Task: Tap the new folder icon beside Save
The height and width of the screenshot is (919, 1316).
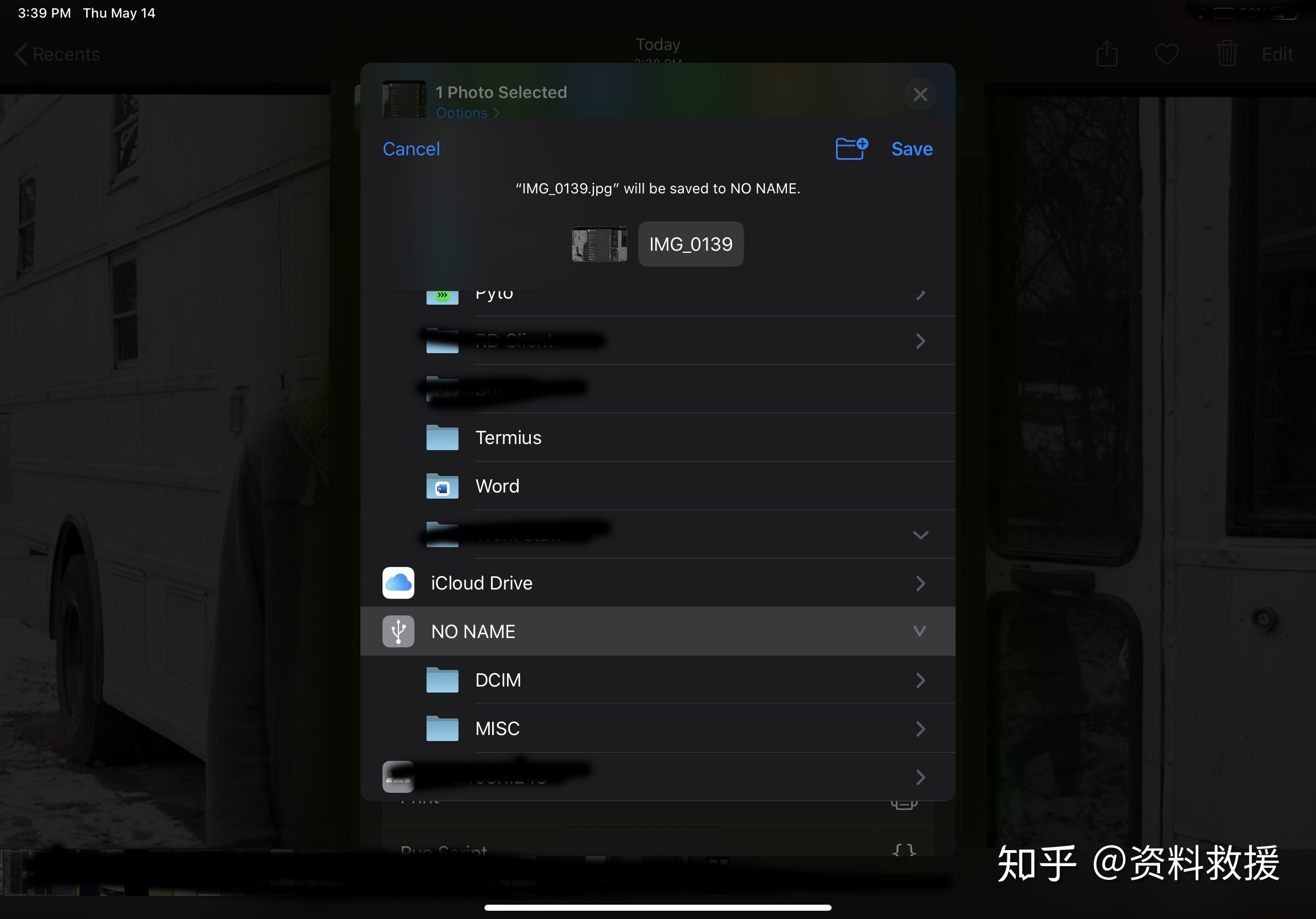Action: [851, 148]
